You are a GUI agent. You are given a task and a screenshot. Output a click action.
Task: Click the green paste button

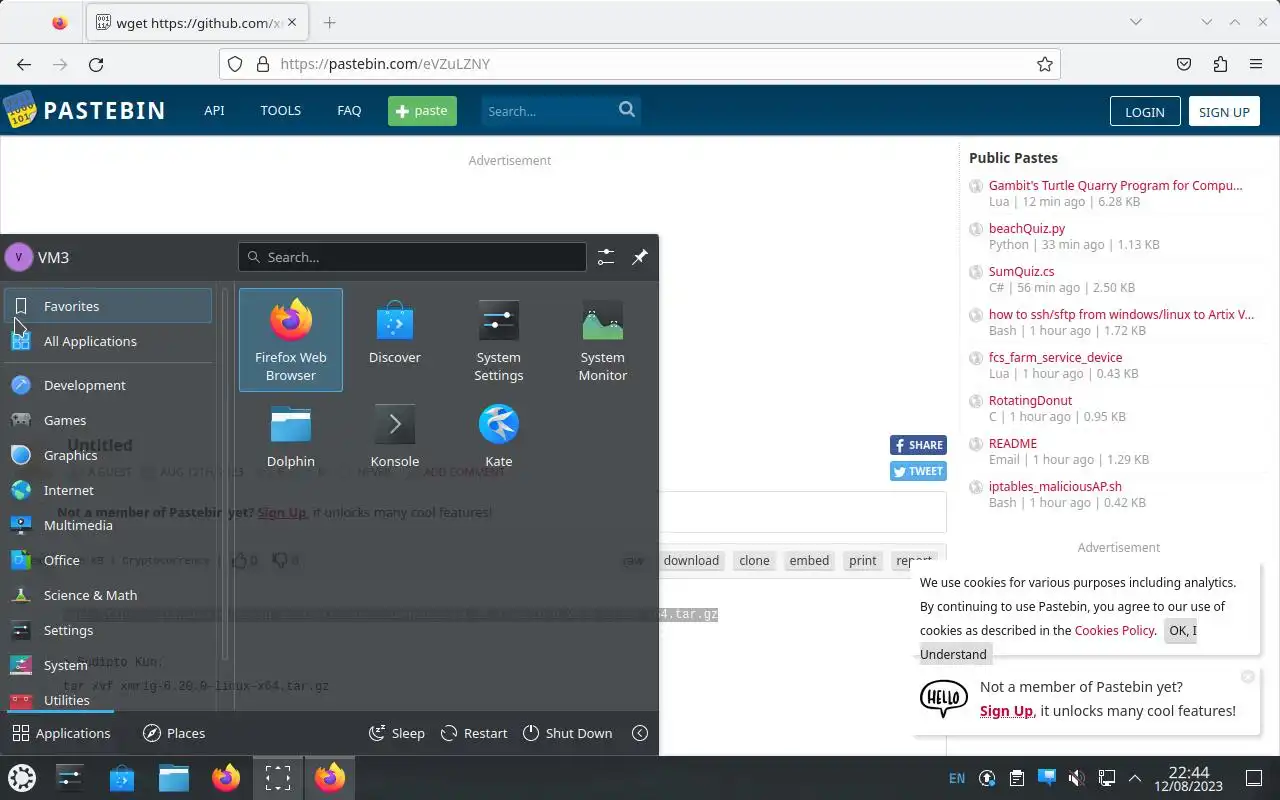422,111
